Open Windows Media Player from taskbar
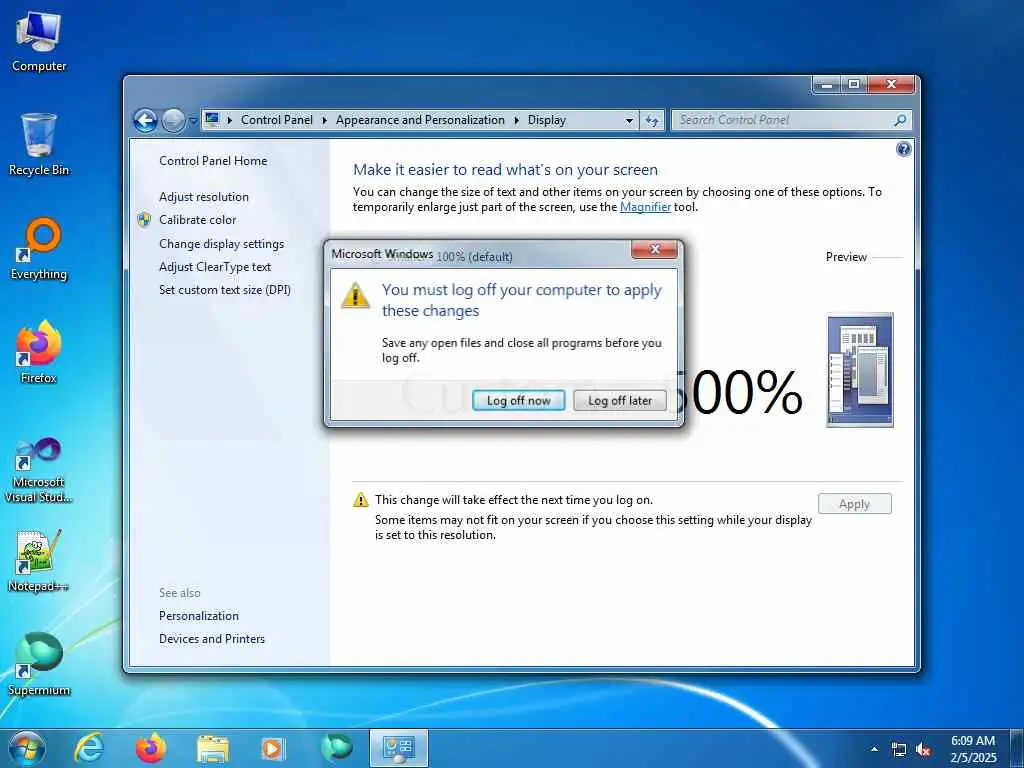This screenshot has height=768, width=1024. click(x=272, y=748)
